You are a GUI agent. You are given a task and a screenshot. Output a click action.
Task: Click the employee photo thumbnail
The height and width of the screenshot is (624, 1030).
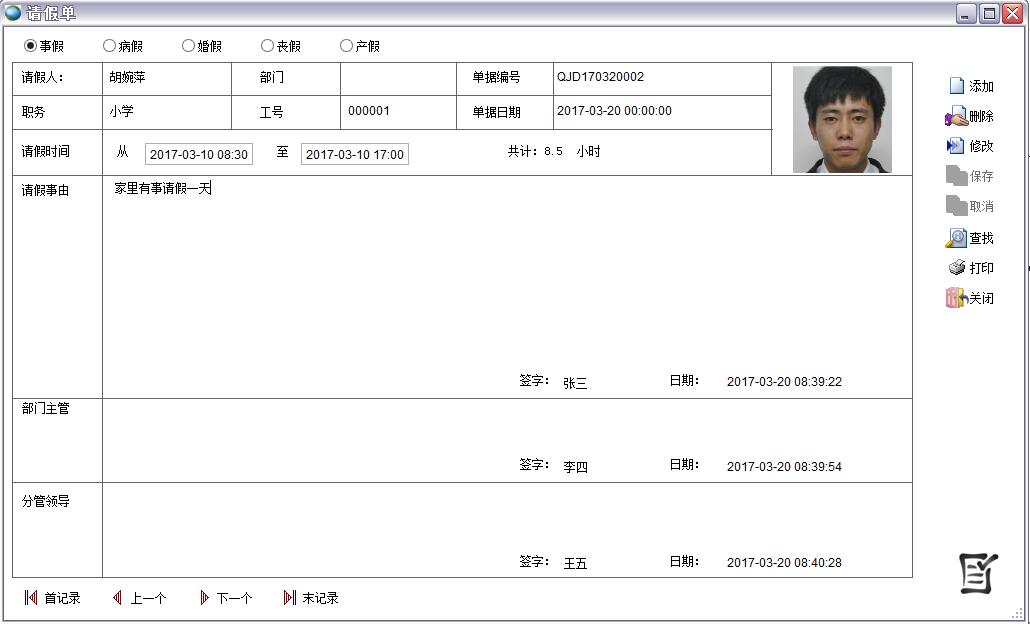tap(841, 117)
